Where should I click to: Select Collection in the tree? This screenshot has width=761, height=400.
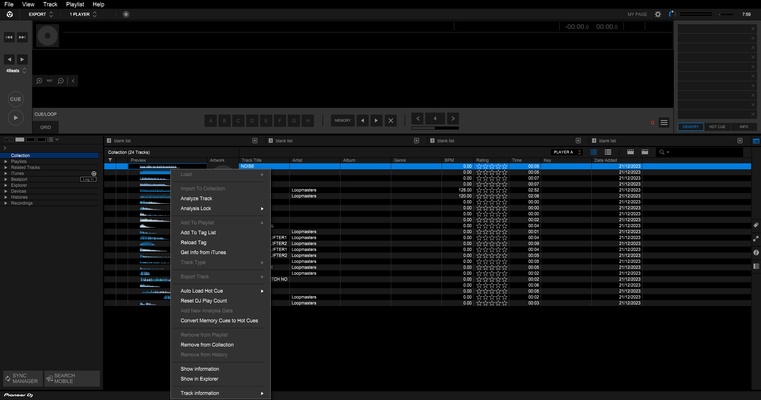[x=51, y=155]
